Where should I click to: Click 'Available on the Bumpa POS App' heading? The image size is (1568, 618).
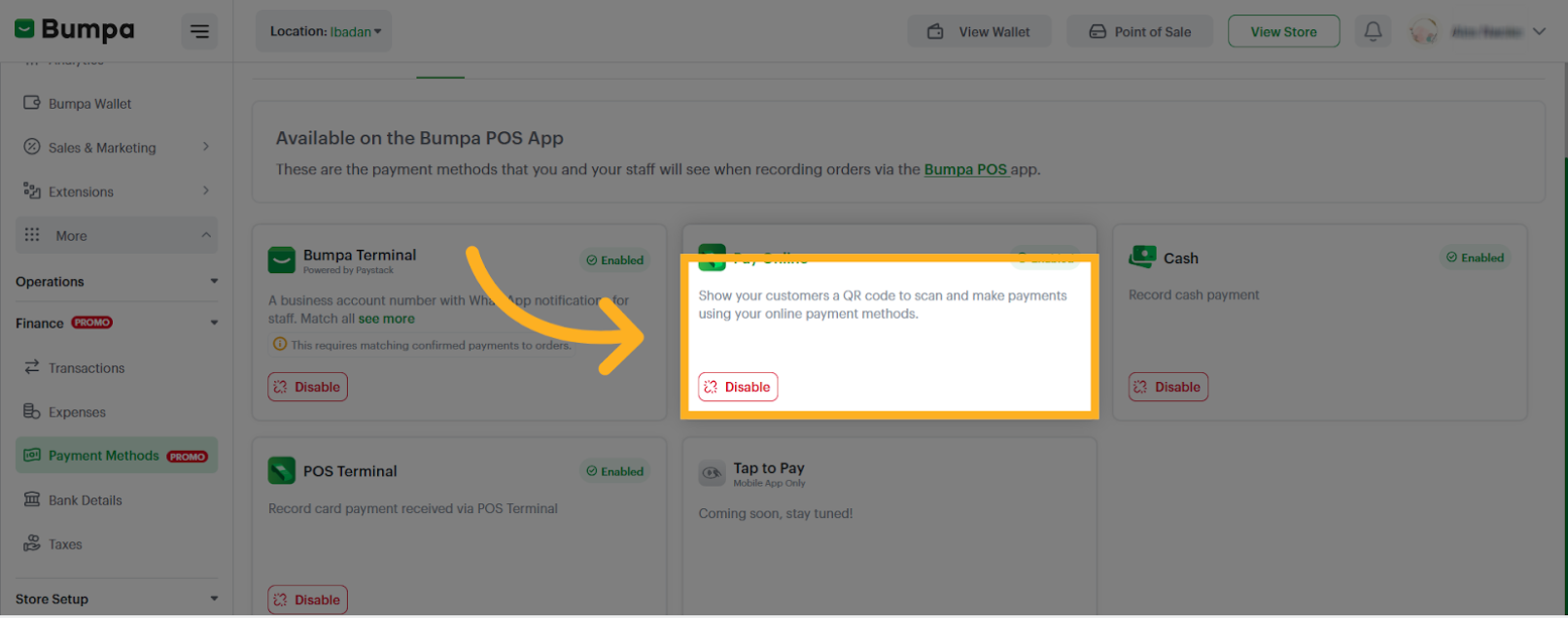(420, 138)
